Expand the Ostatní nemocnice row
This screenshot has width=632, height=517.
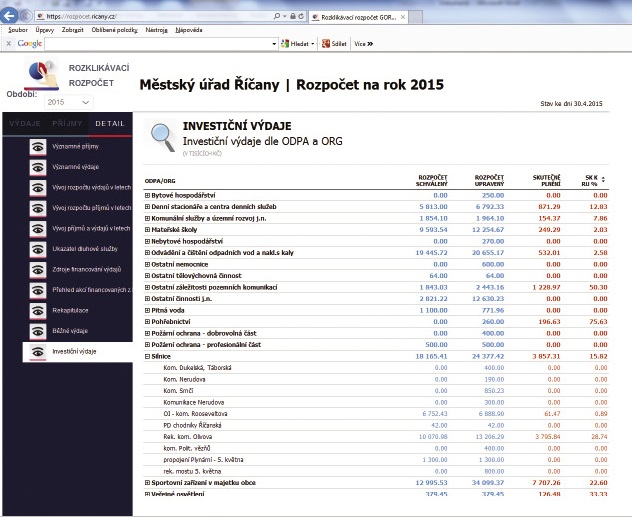point(147,264)
